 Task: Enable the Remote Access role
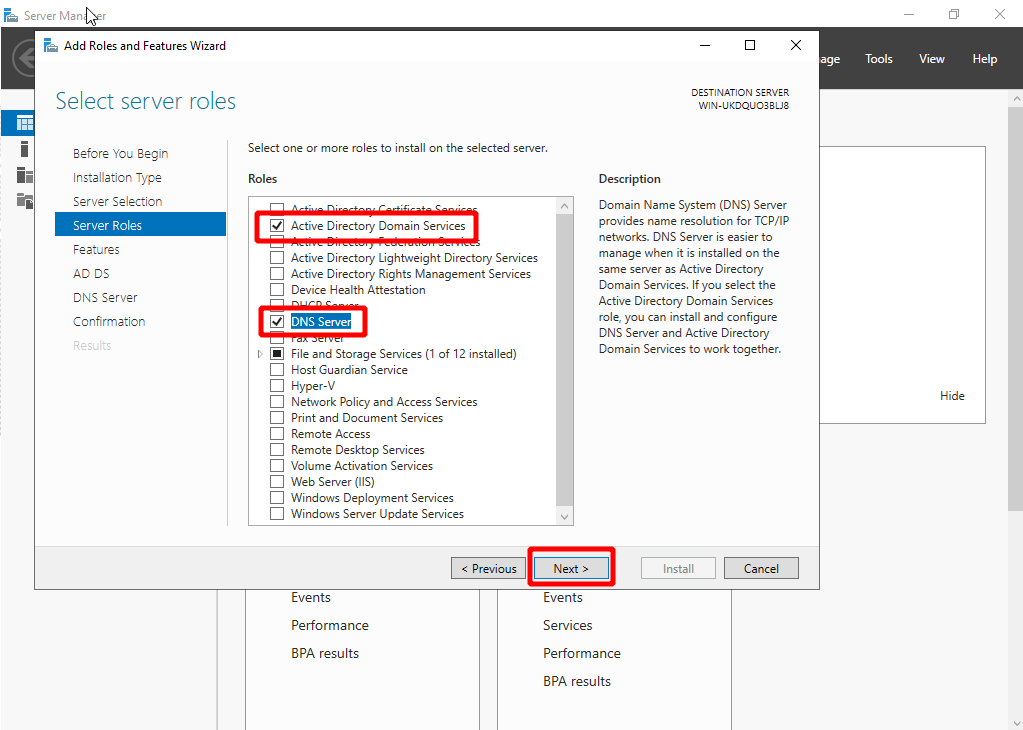click(277, 434)
